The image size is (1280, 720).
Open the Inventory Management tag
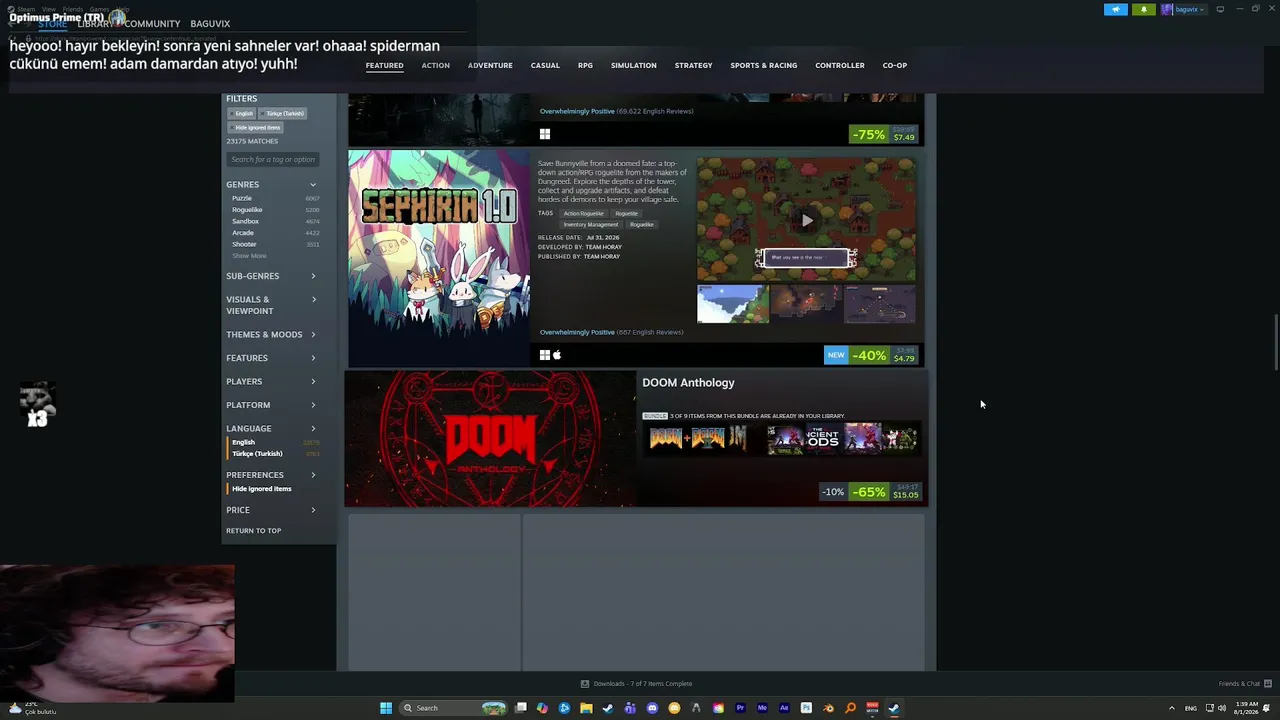tap(591, 225)
